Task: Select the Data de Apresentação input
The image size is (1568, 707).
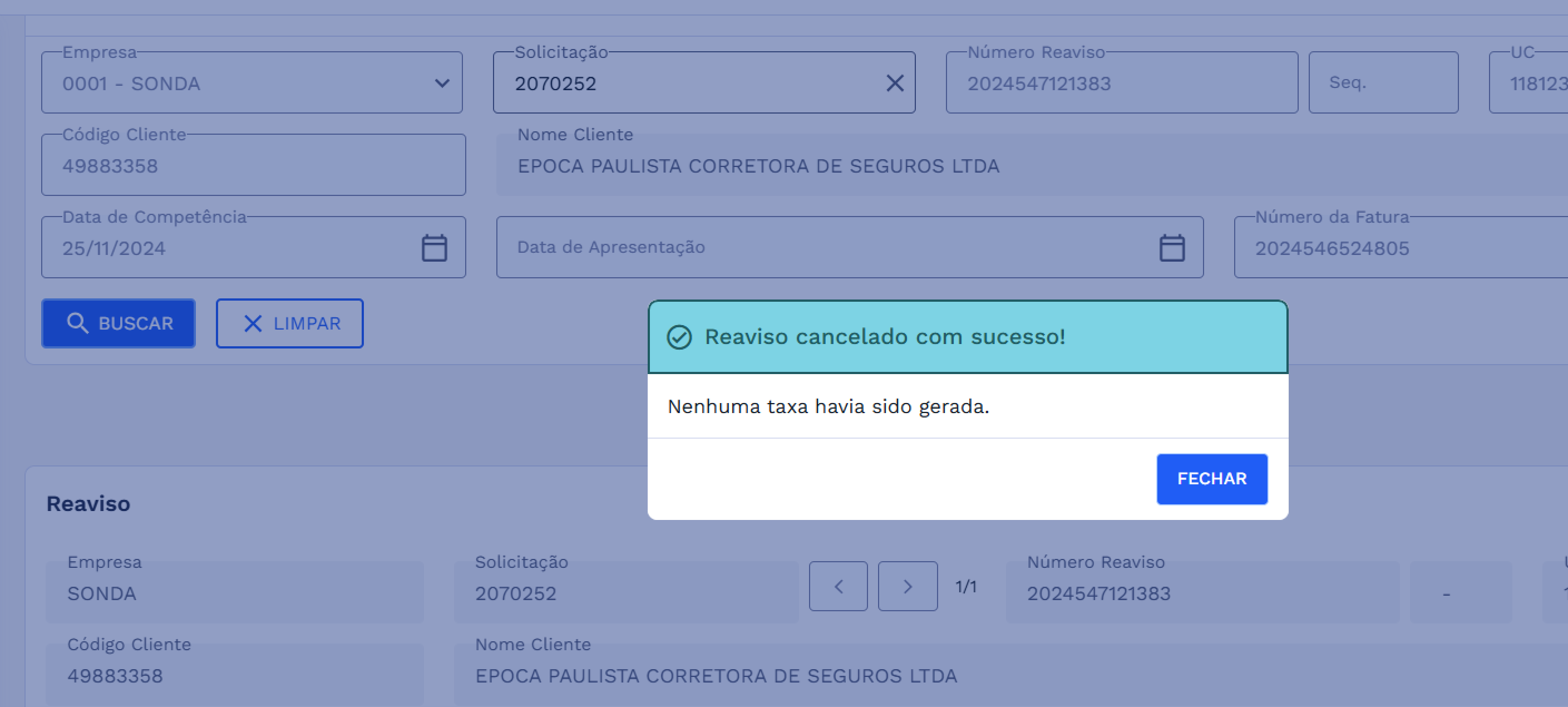Action: click(x=791, y=247)
